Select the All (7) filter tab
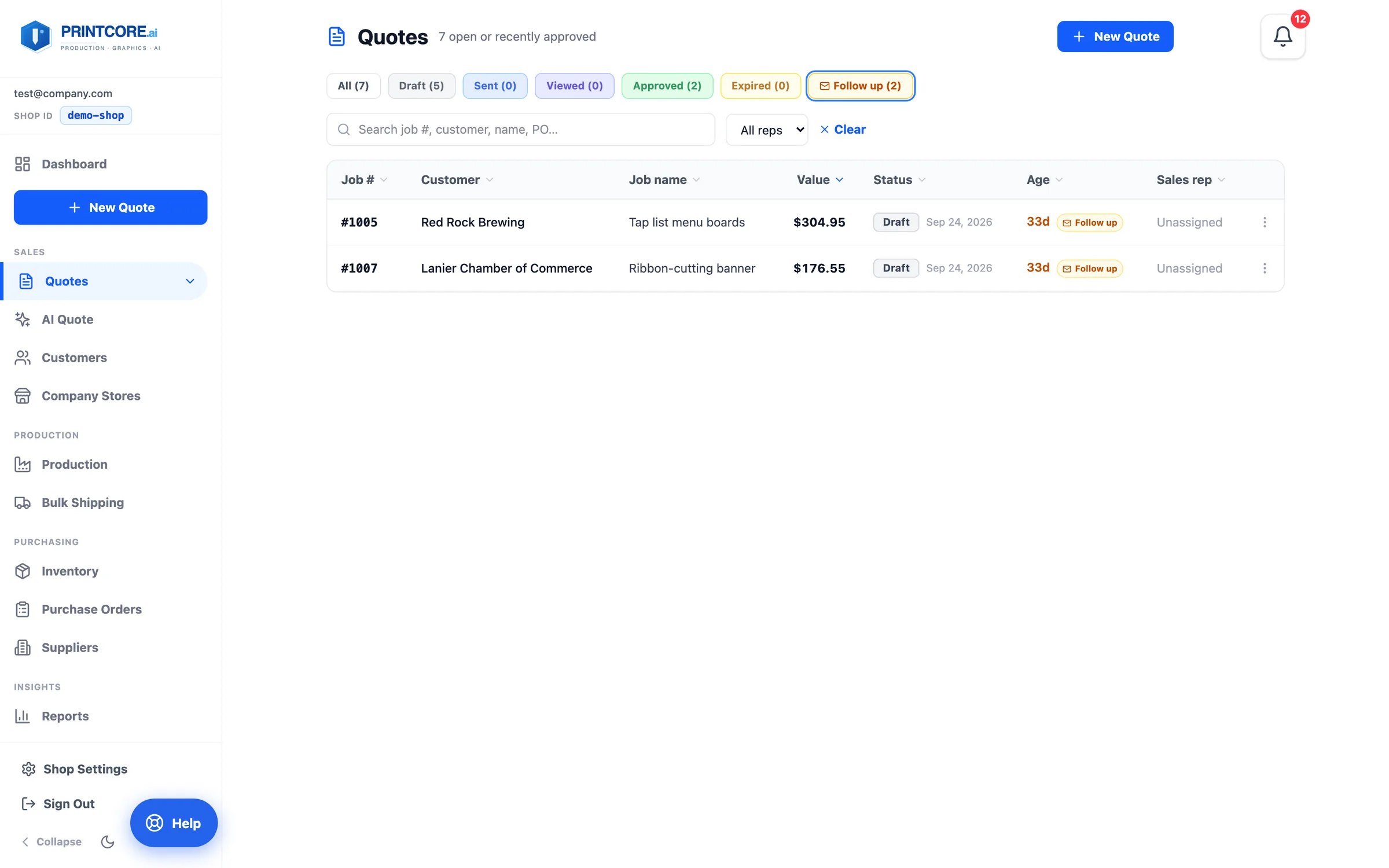This screenshot has width=1389, height=868. [354, 86]
